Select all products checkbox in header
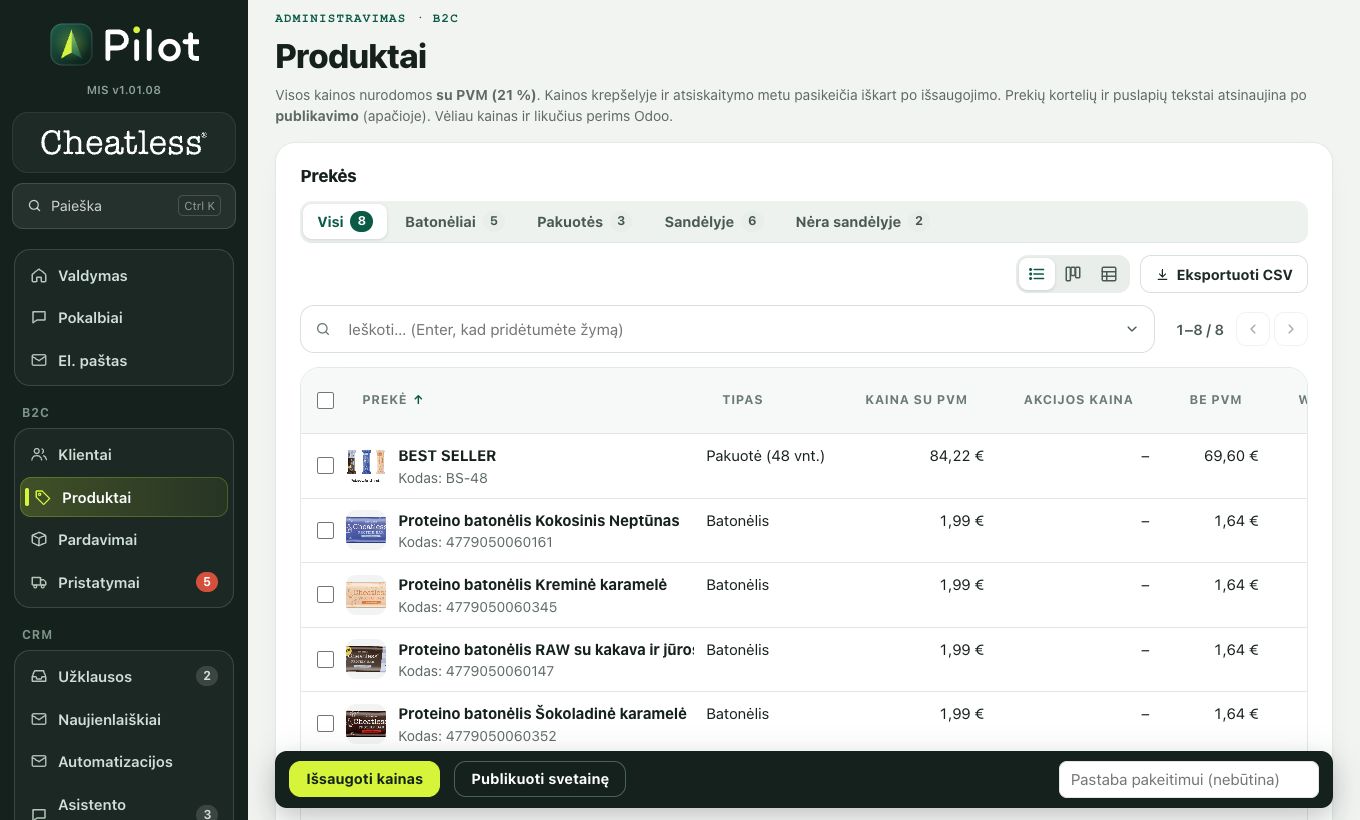Image resolution: width=1360 pixels, height=820 pixels. pos(325,400)
